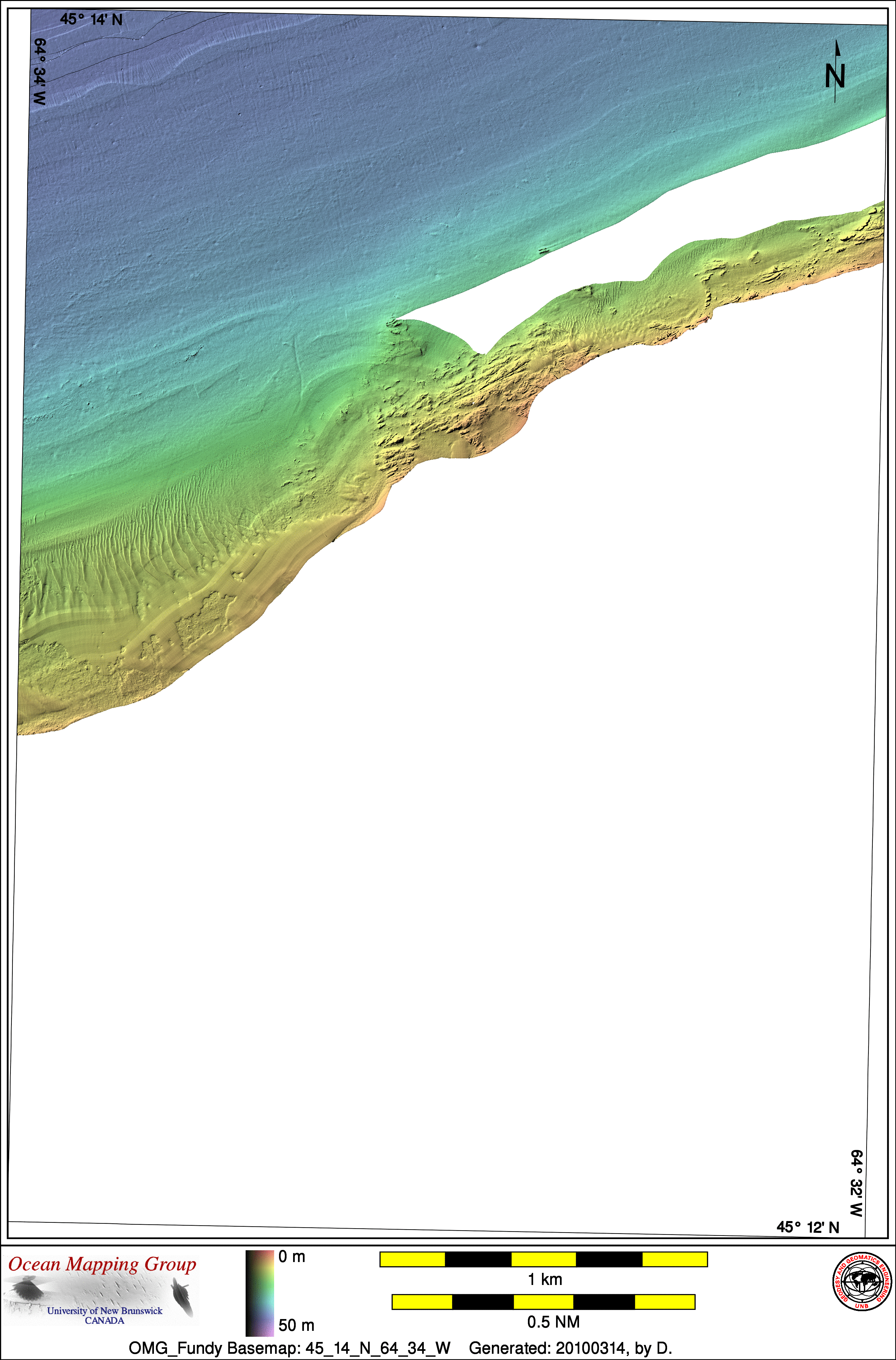
Task: Click the 0 m depth legend label
Action: (x=291, y=1257)
